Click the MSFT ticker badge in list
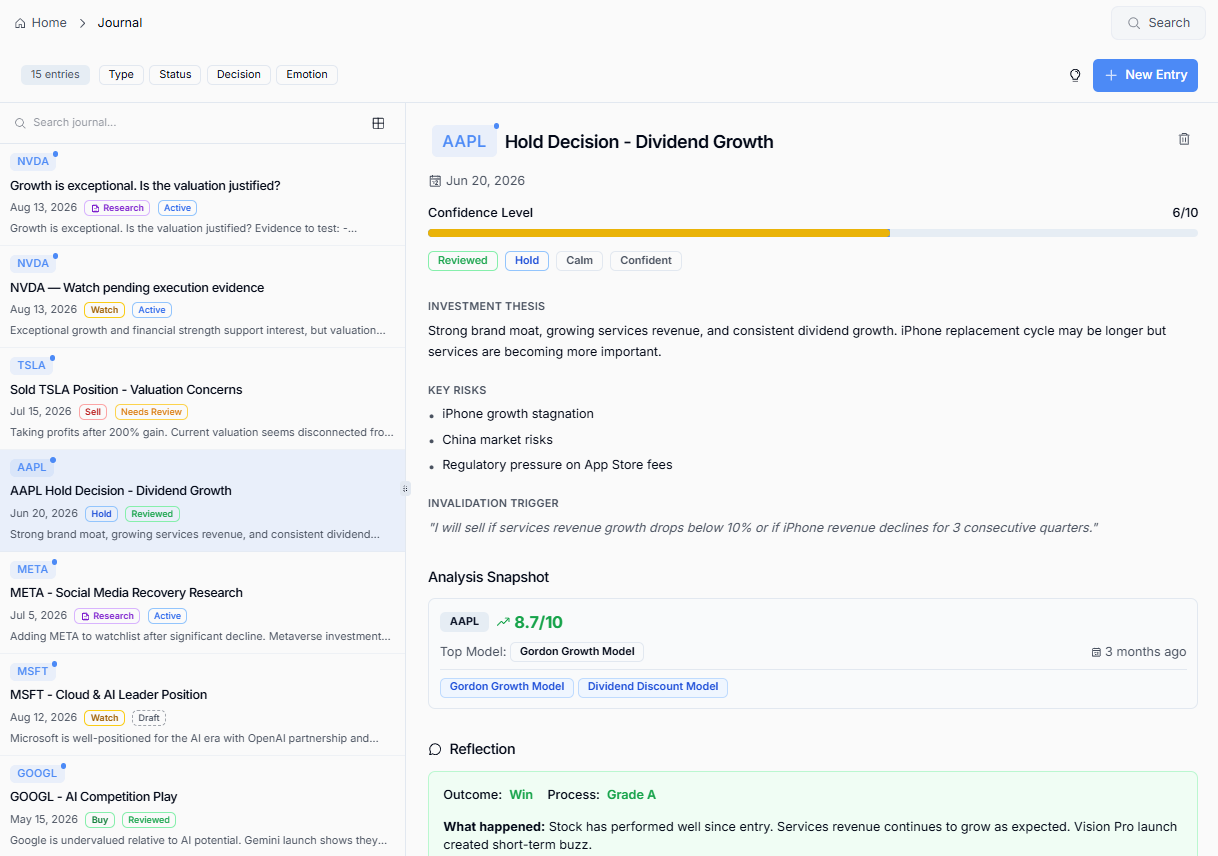This screenshot has width=1218, height=856. tap(32, 671)
